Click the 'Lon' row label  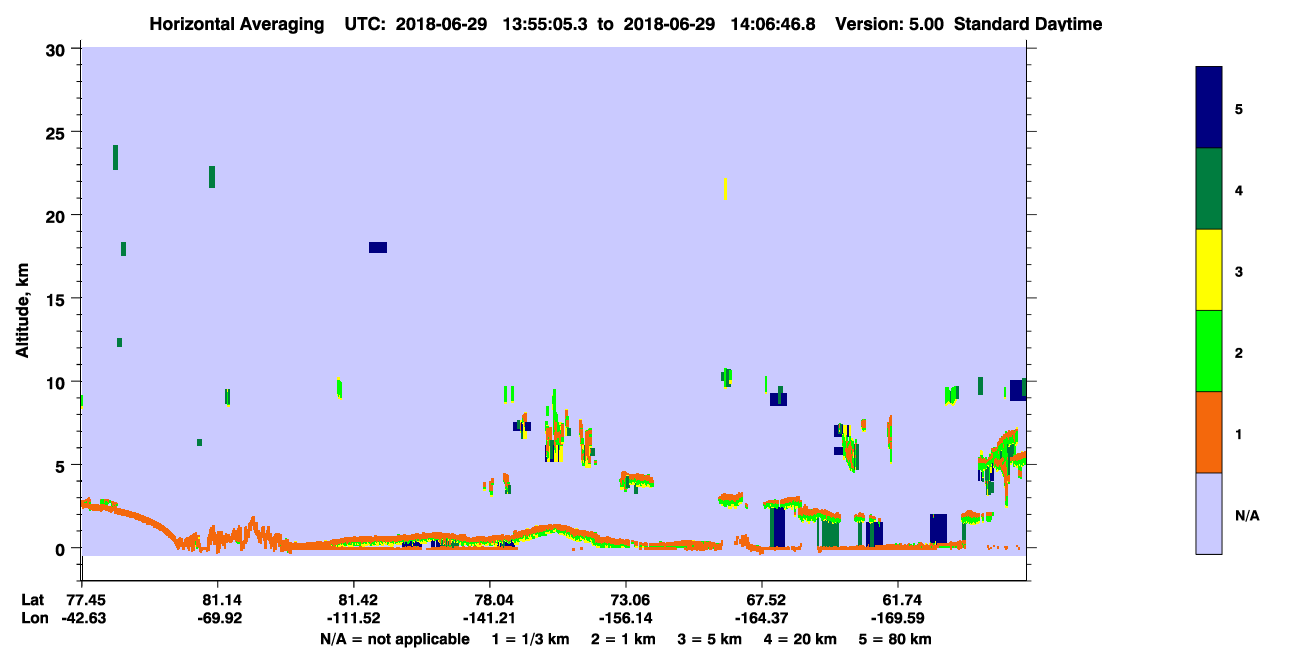(33, 618)
